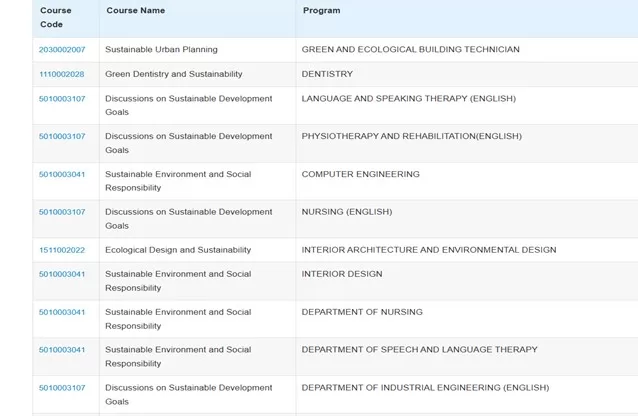Open course code for Computer Engineering row
The image size is (638, 416).
tap(62, 174)
